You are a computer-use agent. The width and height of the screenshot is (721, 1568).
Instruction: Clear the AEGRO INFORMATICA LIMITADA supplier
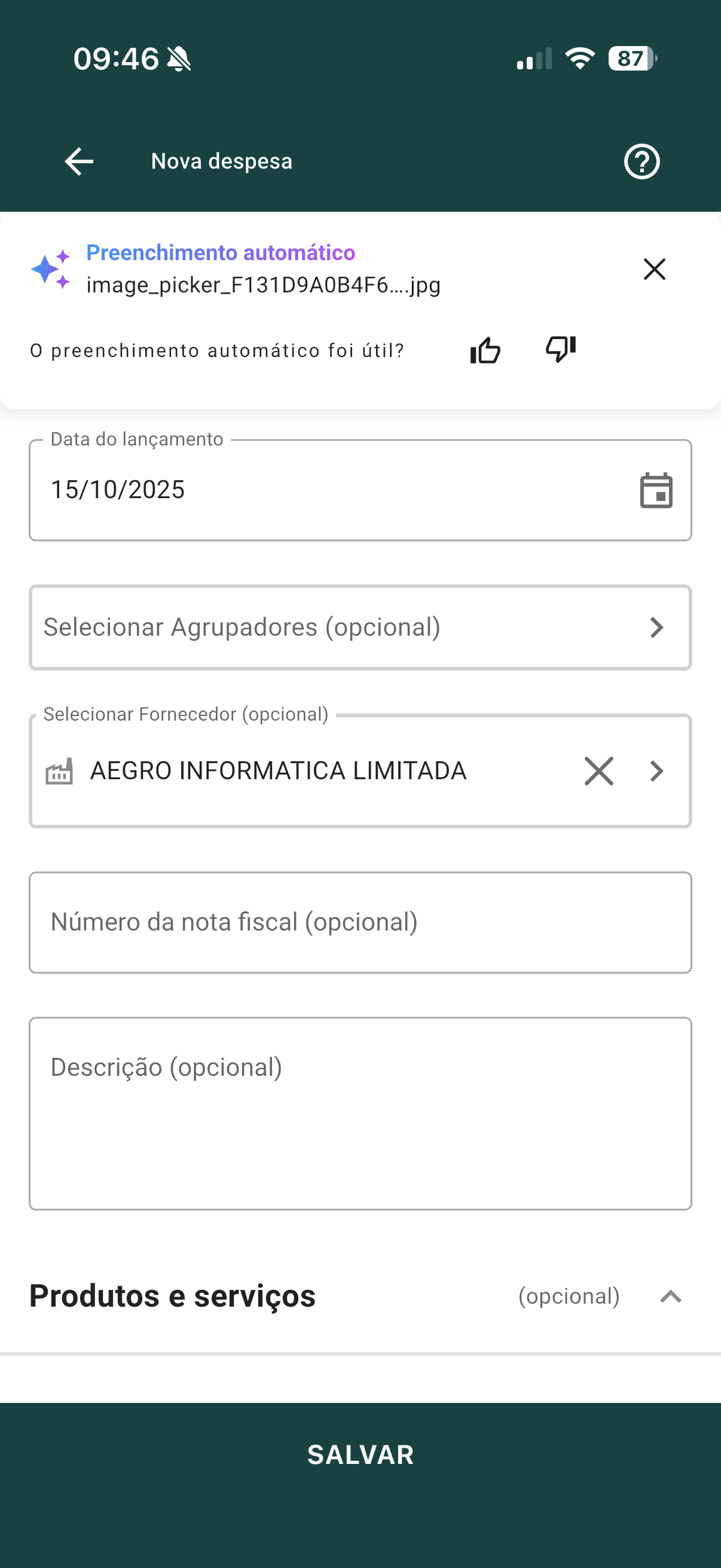coord(598,771)
